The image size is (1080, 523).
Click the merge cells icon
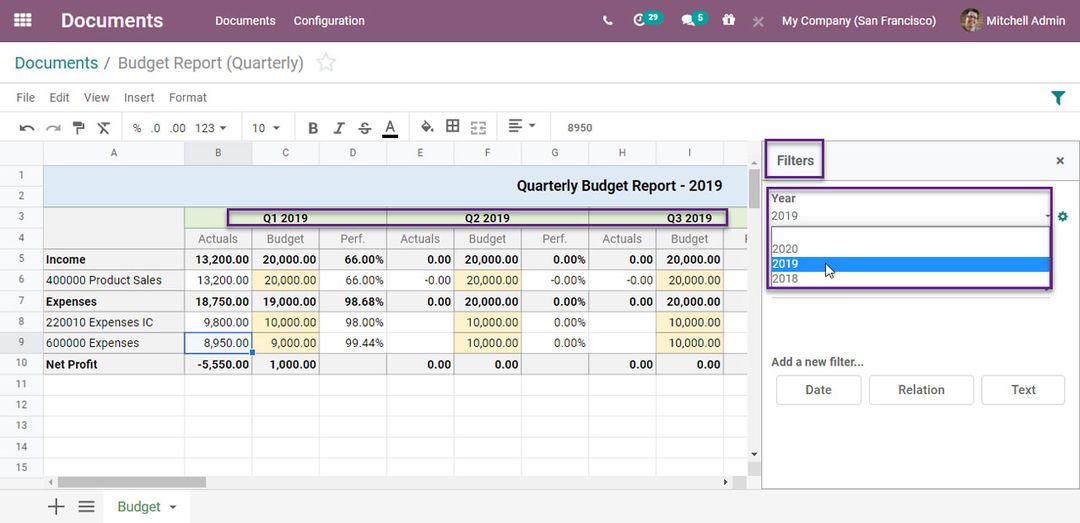pyautogui.click(x=478, y=127)
